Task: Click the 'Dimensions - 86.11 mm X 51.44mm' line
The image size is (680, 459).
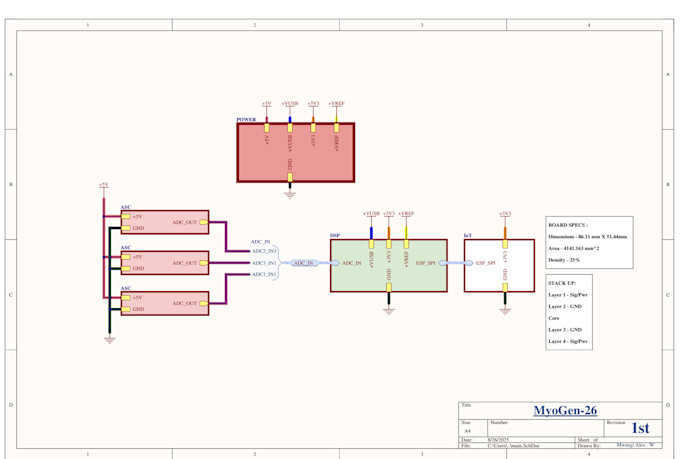Action: (588, 237)
